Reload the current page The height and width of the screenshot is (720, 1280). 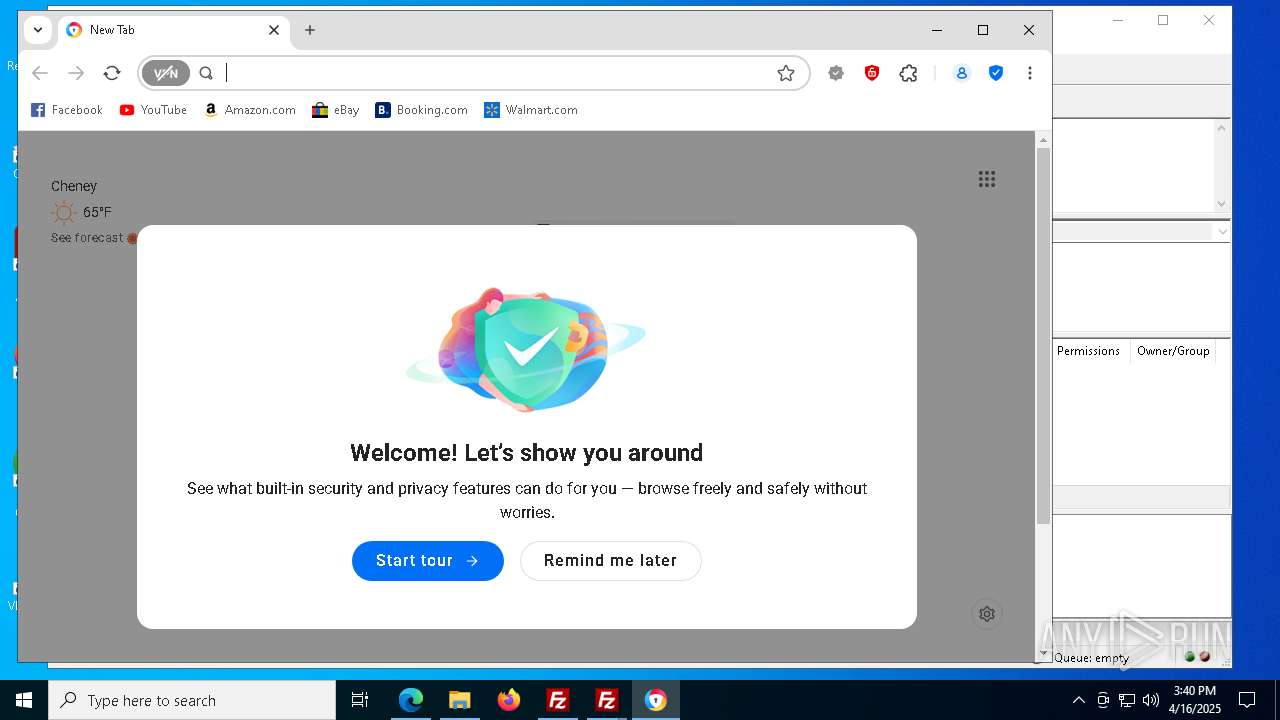pyautogui.click(x=112, y=73)
